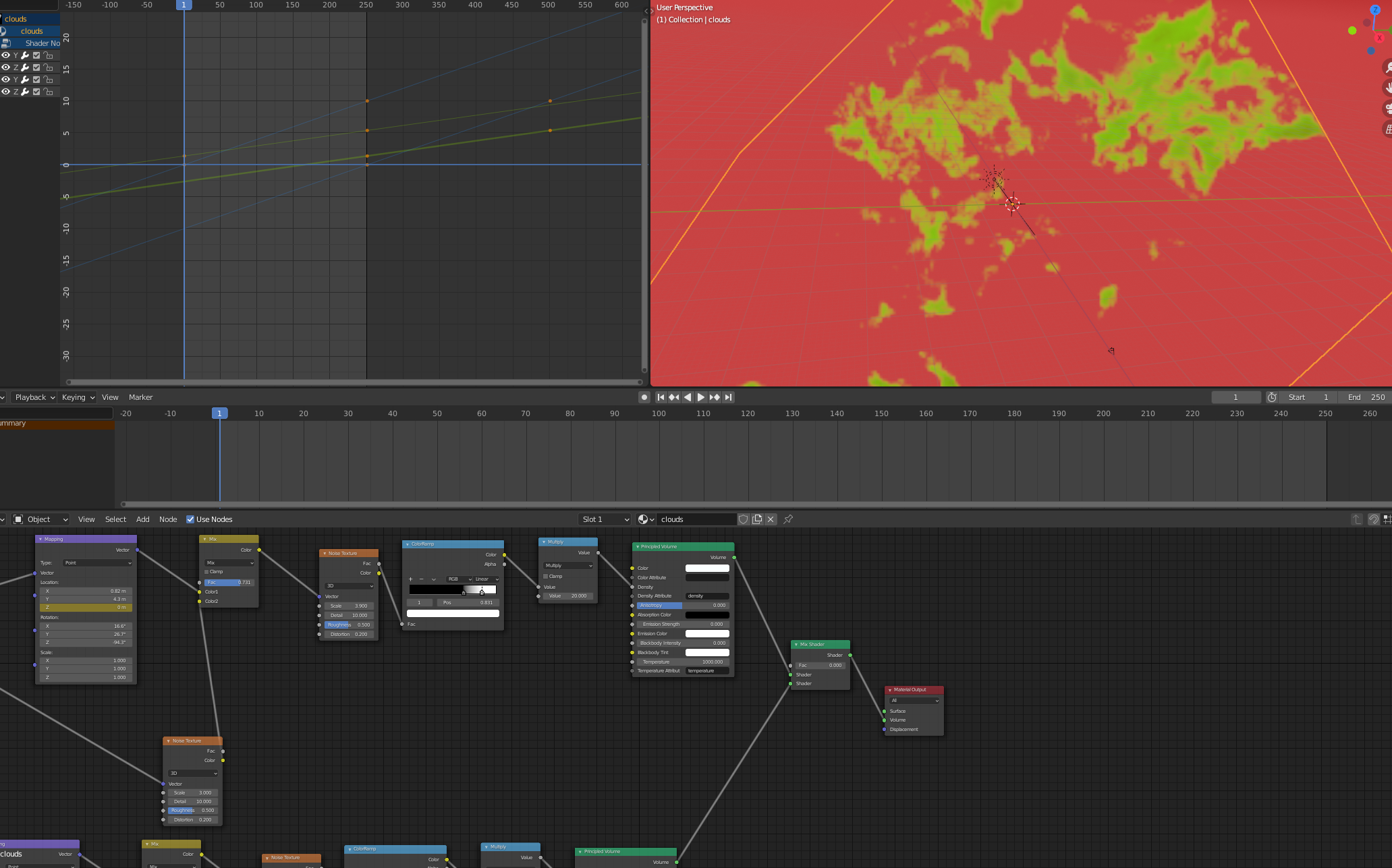Click the Principled Volume Color swatch

(706, 568)
